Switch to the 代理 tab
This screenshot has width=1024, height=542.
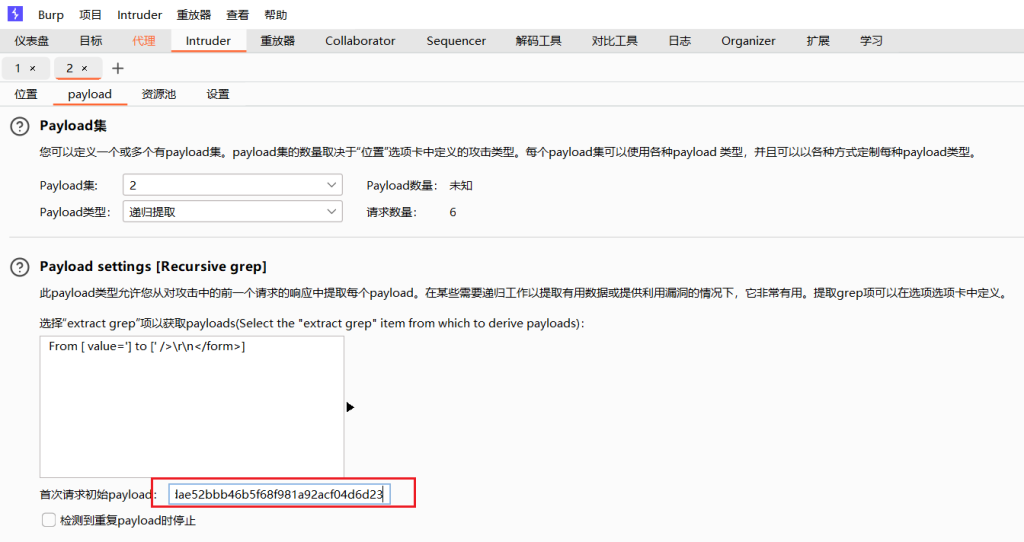click(143, 41)
